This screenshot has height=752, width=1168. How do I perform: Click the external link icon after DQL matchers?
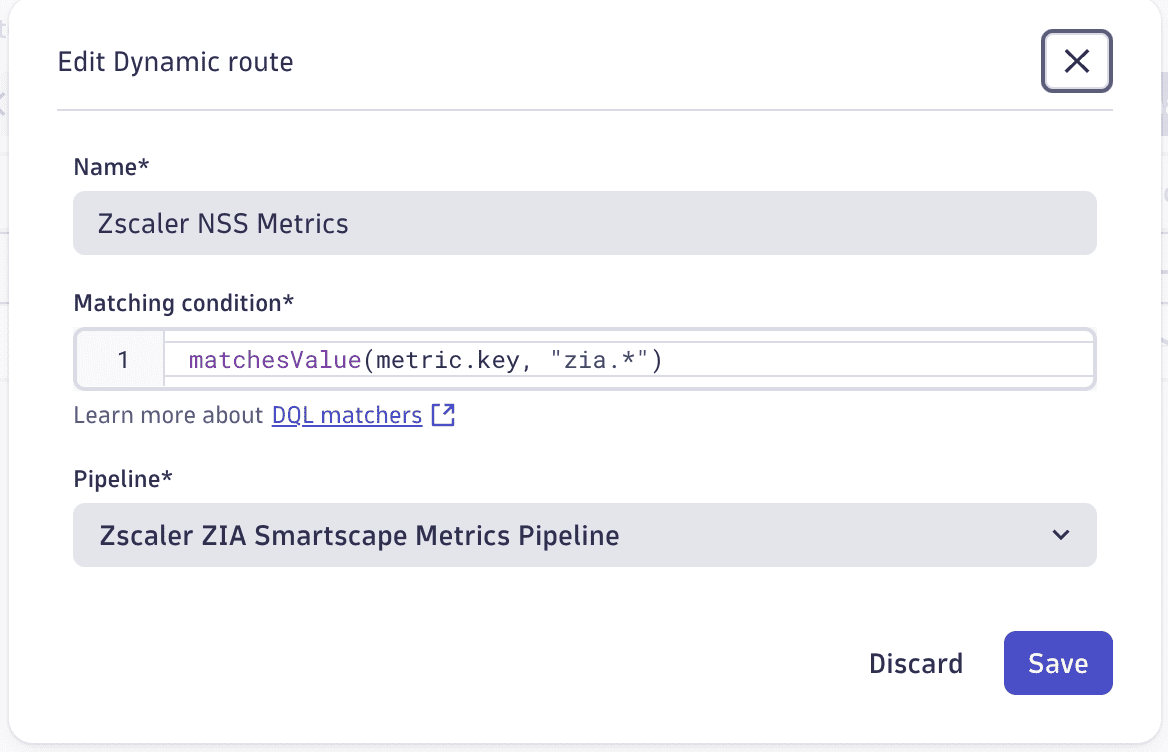click(443, 415)
